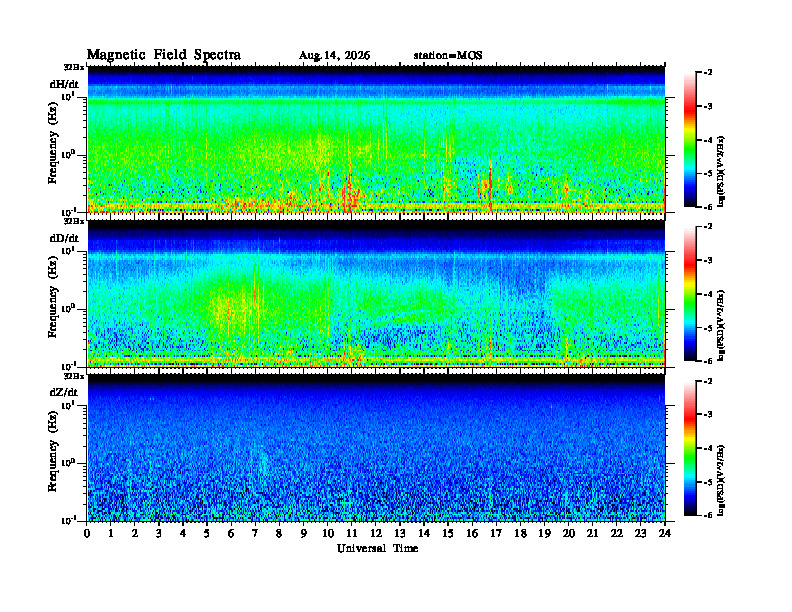Screen dimensions: 792x612
Task: Click hour 4 on the time axis
Action: click(x=183, y=533)
